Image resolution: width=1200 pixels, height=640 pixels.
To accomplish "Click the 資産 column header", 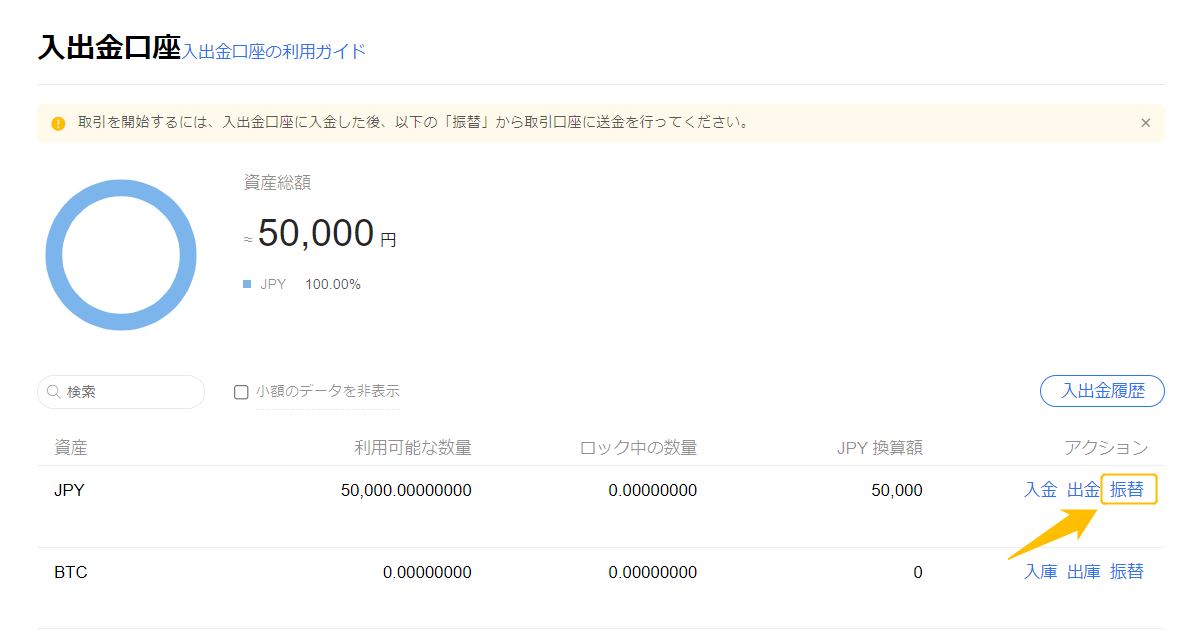I will pyautogui.click(x=71, y=447).
